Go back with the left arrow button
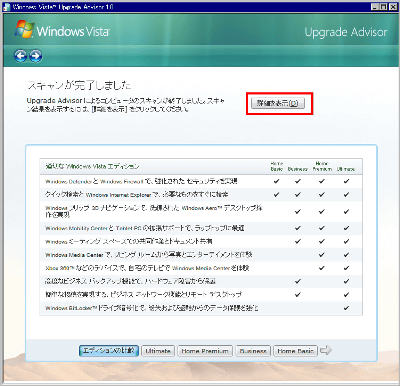The height and width of the screenshot is (386, 400). 21,55
